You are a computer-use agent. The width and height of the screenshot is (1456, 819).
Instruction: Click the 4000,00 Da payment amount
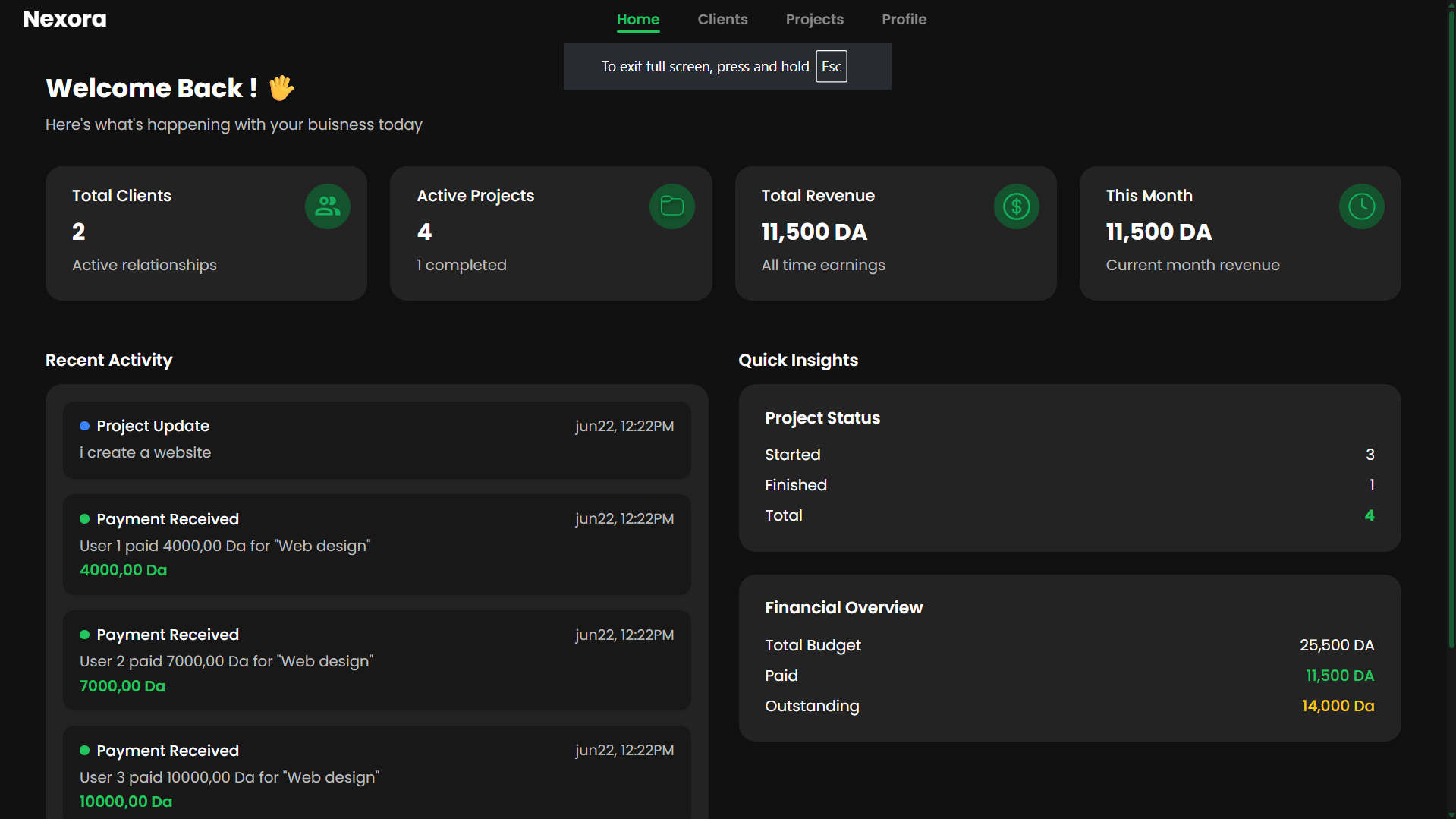click(123, 569)
